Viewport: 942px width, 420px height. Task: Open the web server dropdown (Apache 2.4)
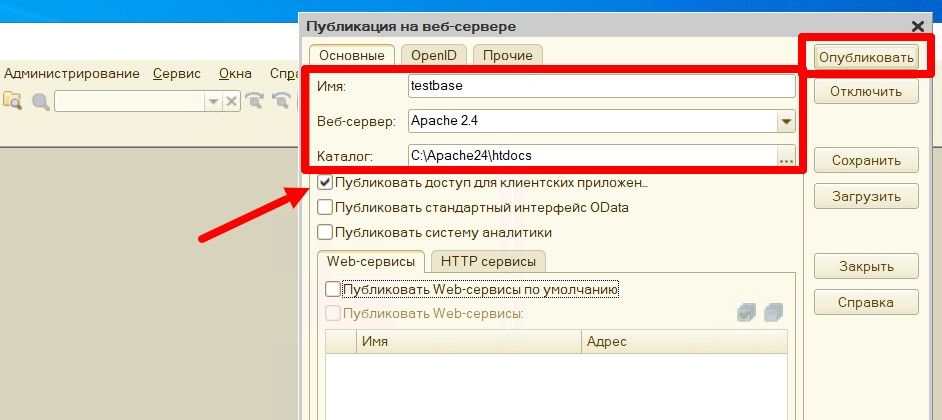tap(786, 121)
